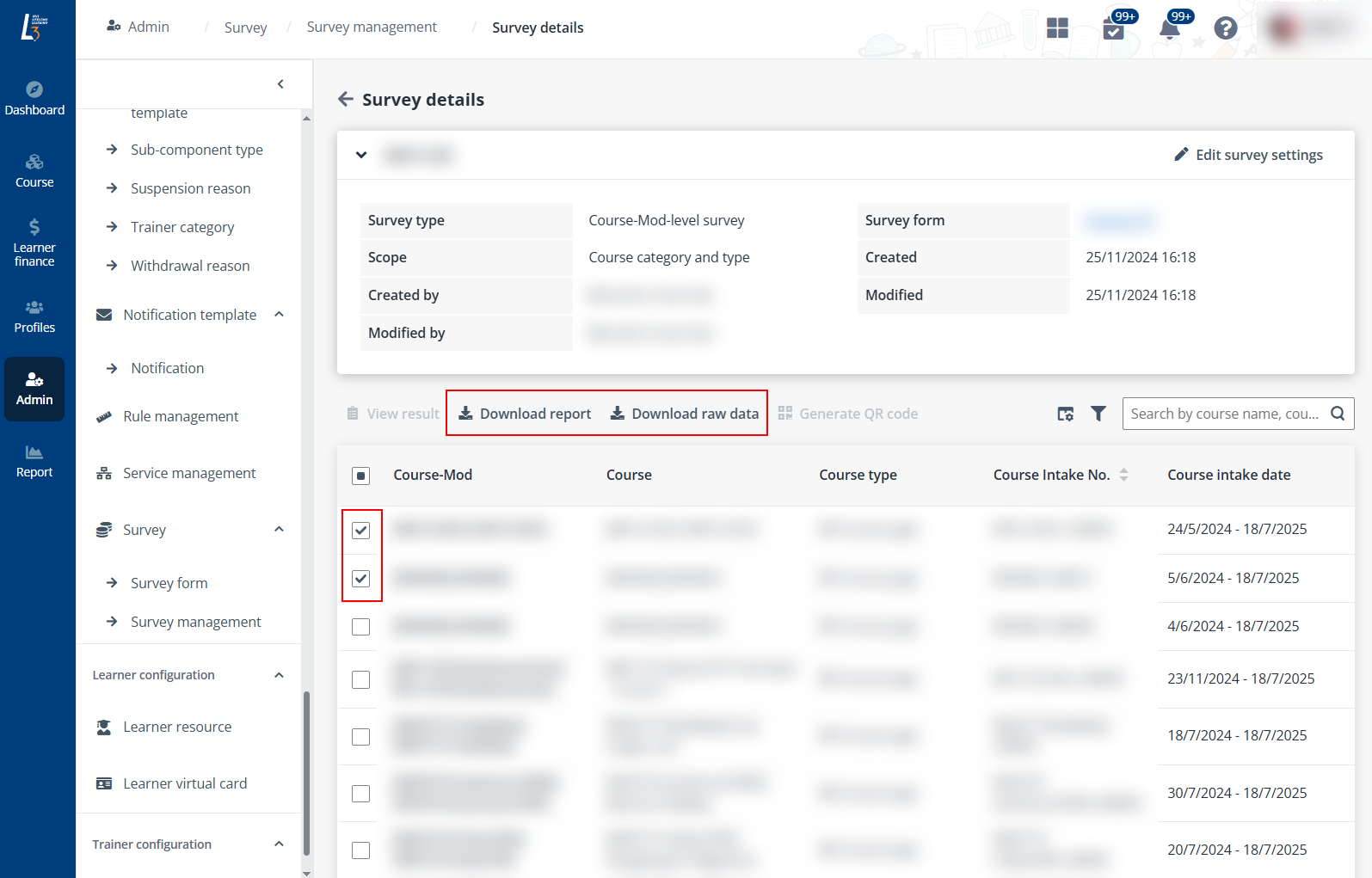Click the filter funnel icon
Screen dimensions: 1372x878
(x=1098, y=414)
